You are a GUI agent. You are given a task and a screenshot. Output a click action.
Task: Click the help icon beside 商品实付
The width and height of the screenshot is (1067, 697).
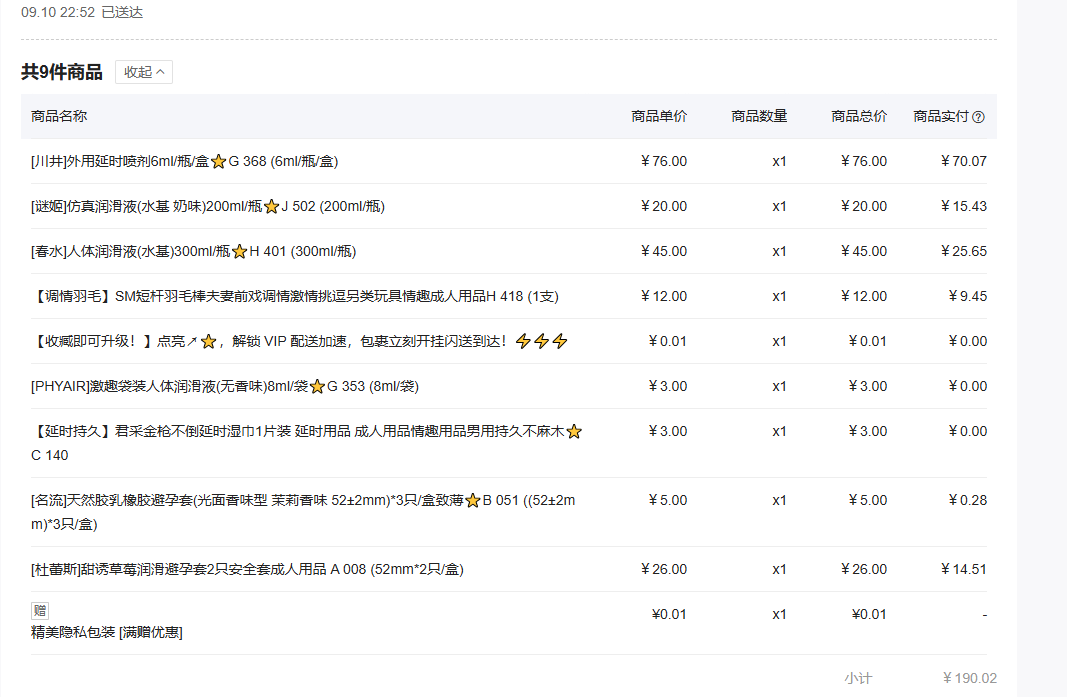point(978,117)
